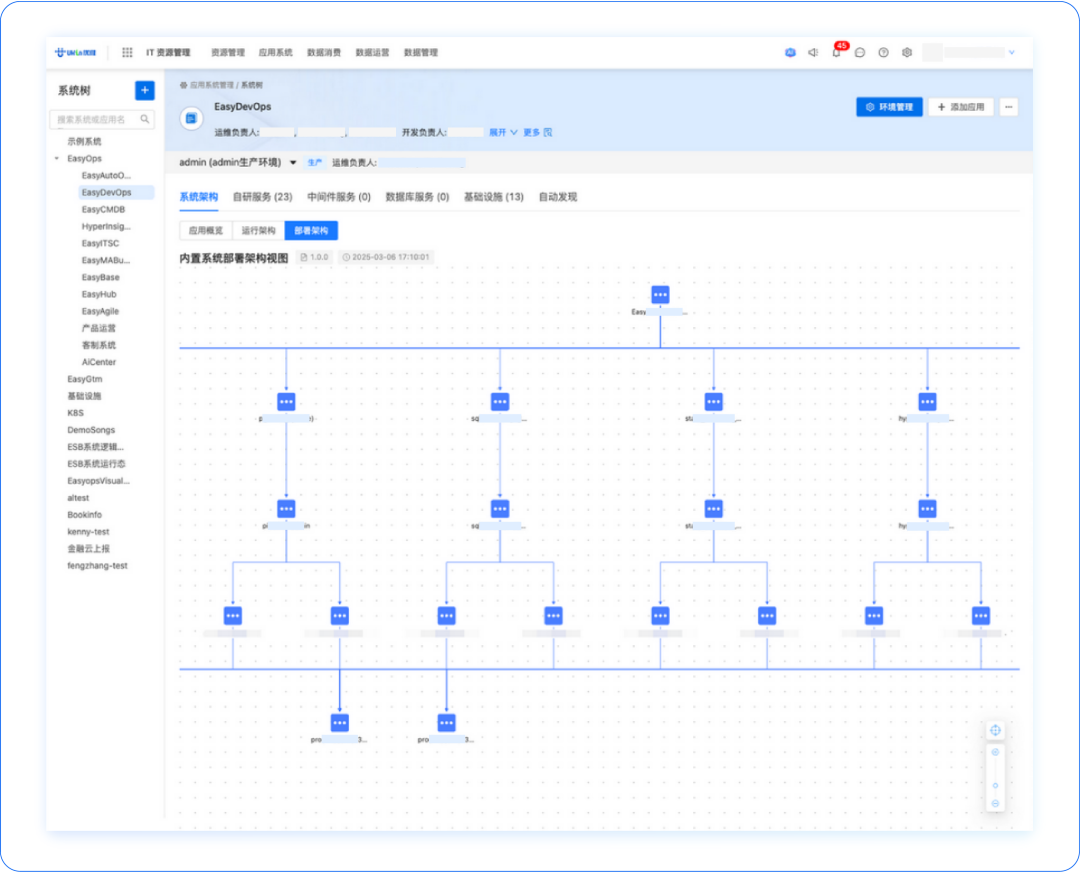Click 应用系统管理 breadcrumb link

click(x=212, y=85)
